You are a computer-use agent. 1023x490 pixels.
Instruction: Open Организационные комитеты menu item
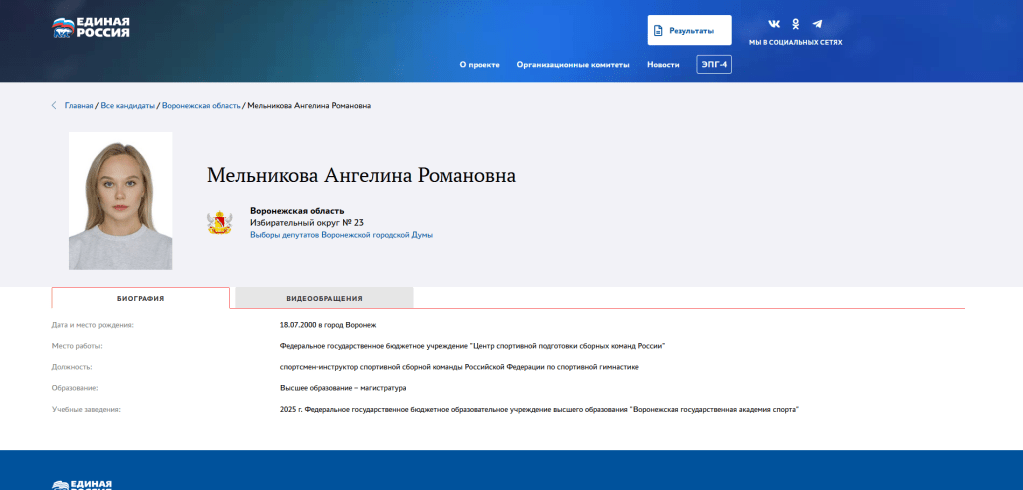click(x=573, y=64)
